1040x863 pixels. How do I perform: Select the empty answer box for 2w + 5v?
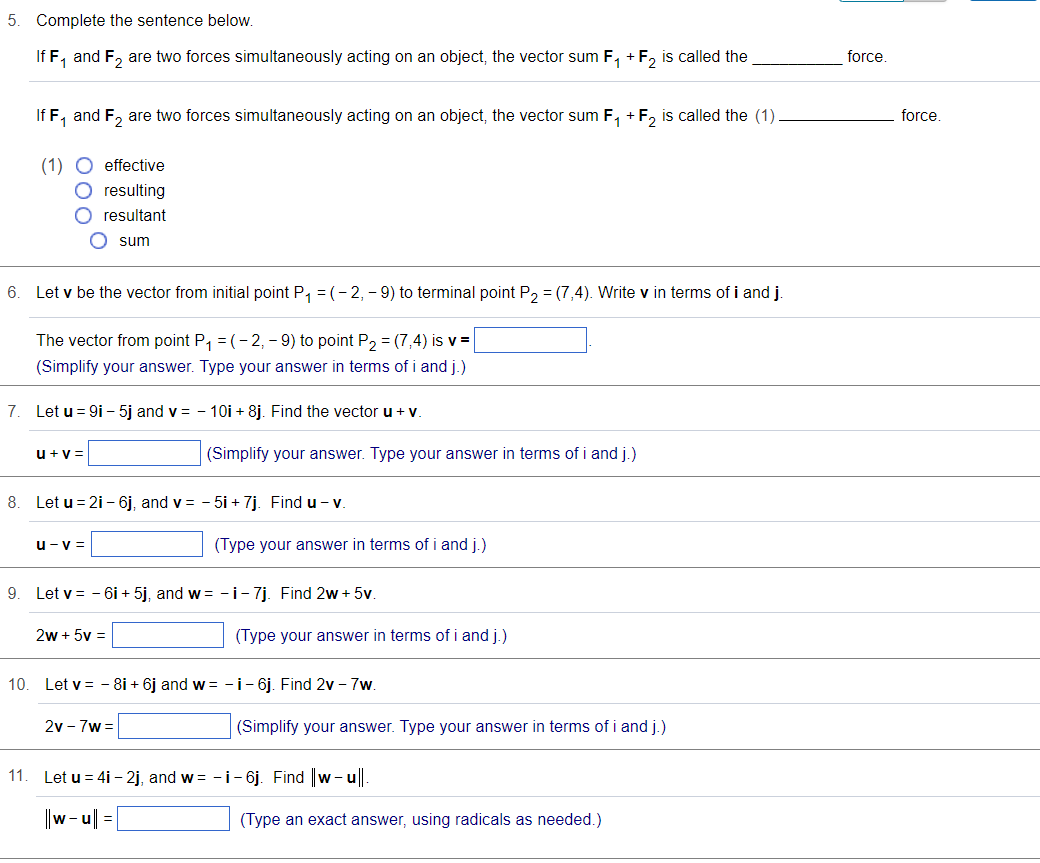click(167, 634)
